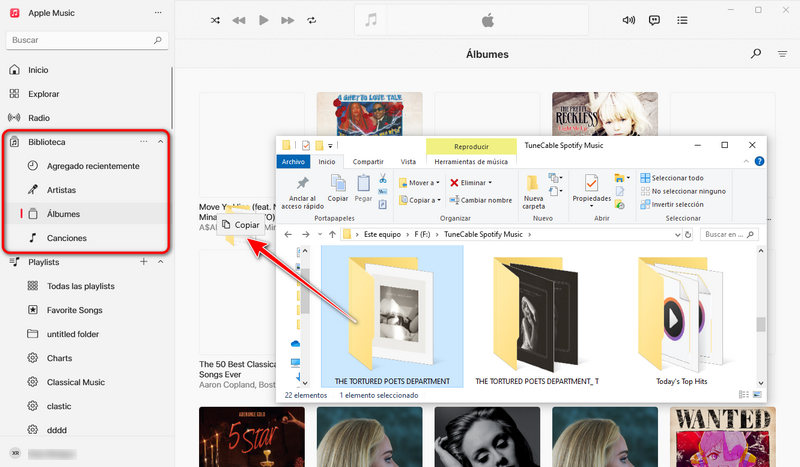Click the Cortar scissors icon

coord(383,179)
